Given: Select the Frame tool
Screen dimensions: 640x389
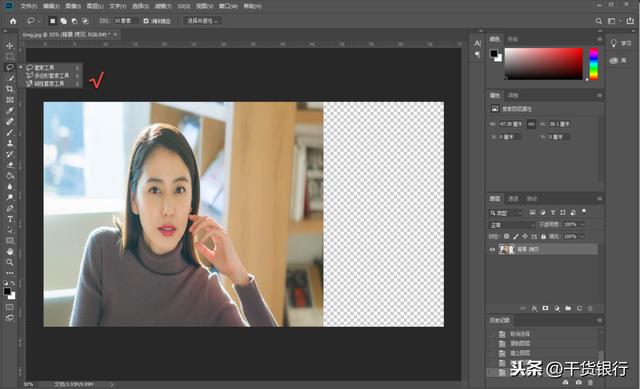Looking at the screenshot, I should tap(10, 100).
